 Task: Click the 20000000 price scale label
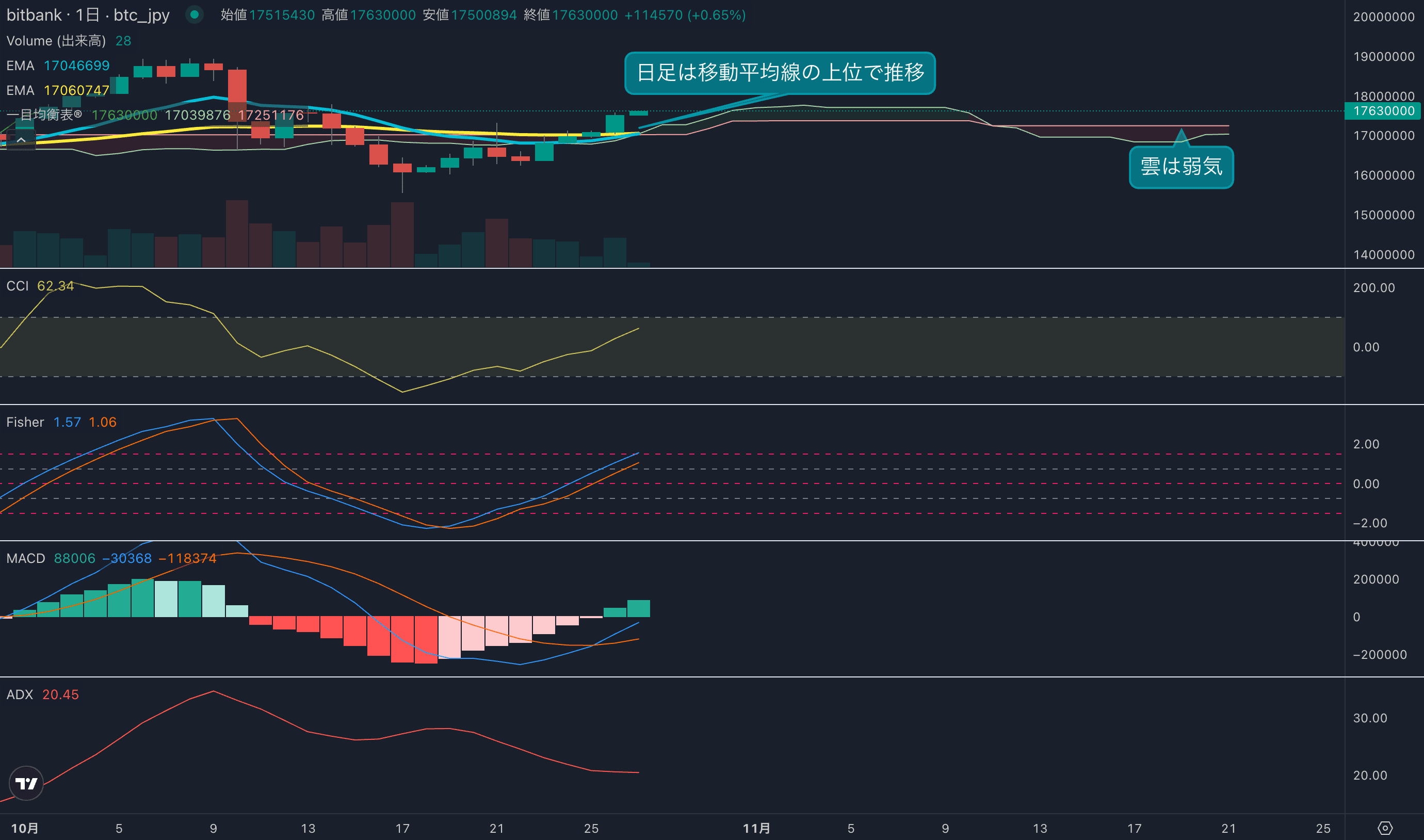click(1383, 17)
